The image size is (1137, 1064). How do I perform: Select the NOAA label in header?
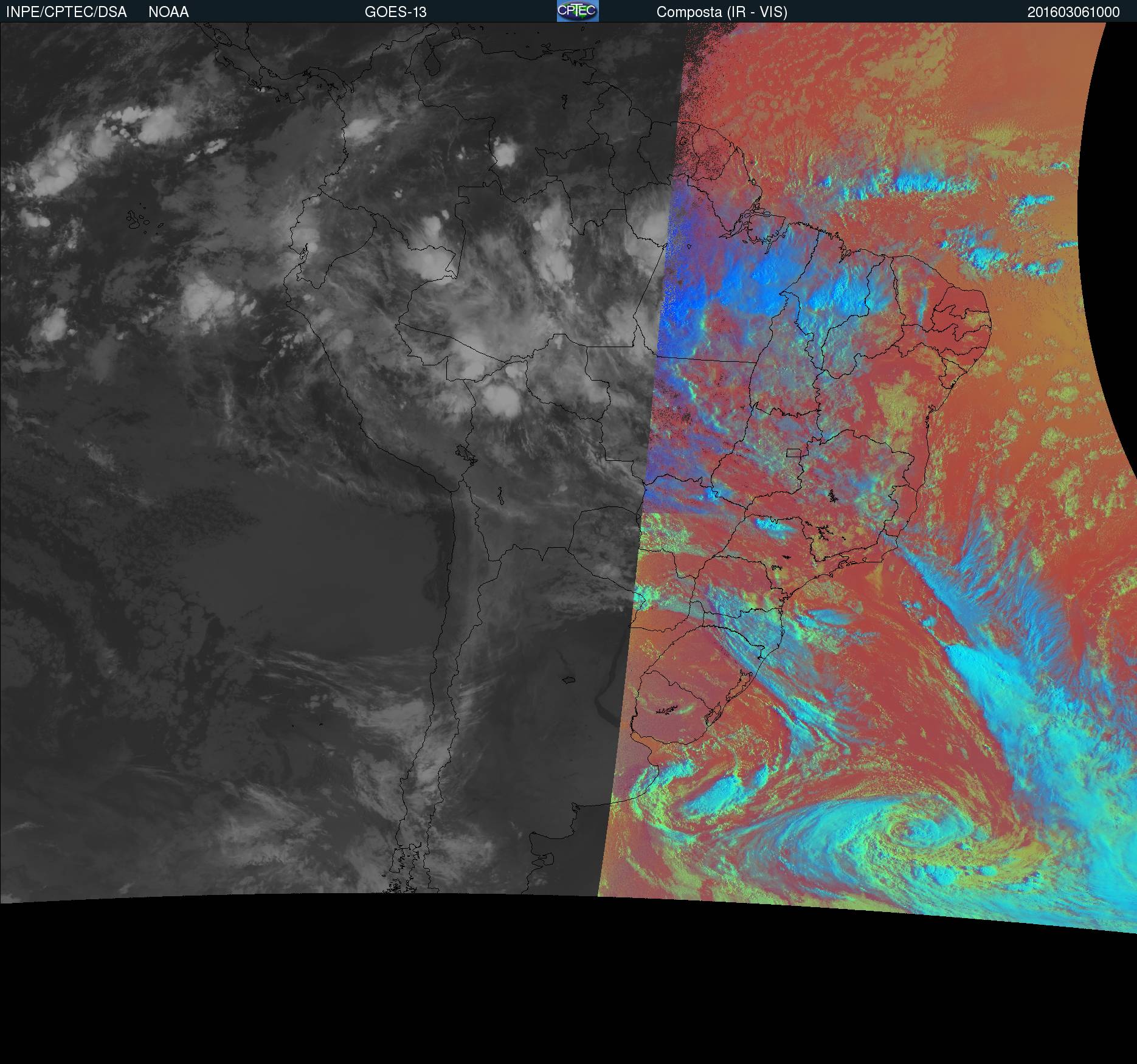click(168, 12)
